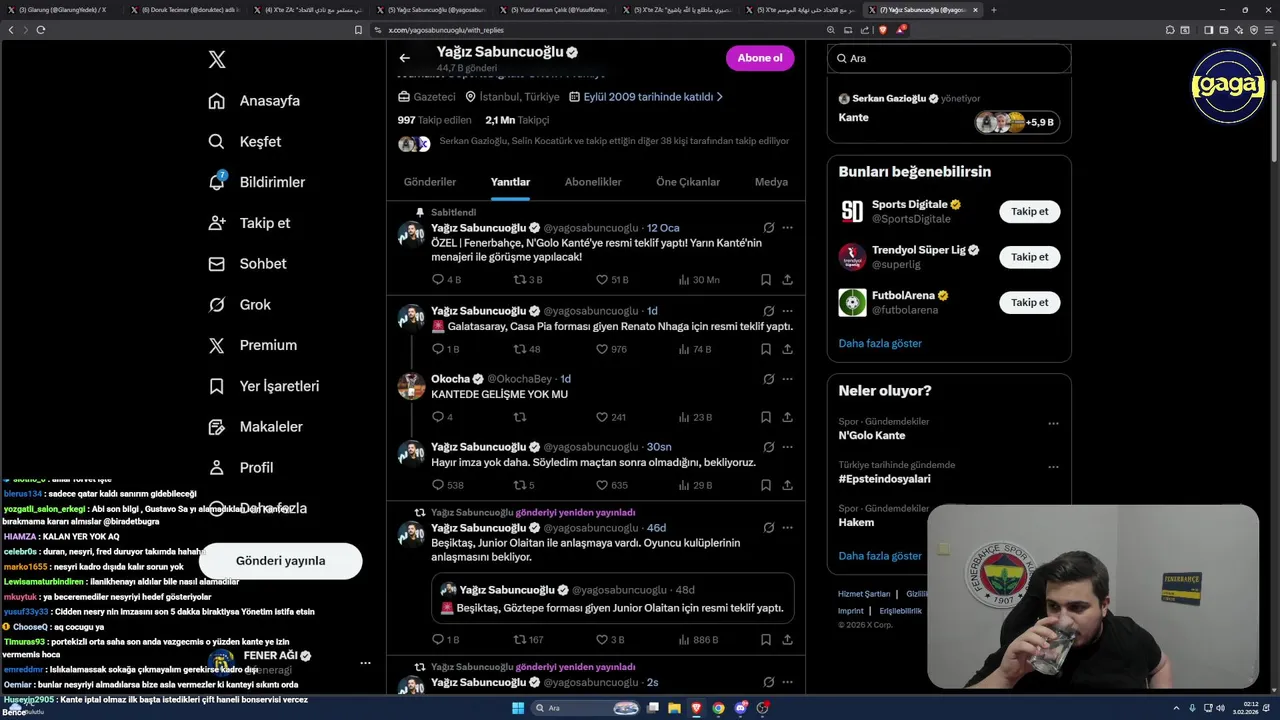Reply to Okocha's tweet
The height and width of the screenshot is (720, 1280).
click(438, 417)
